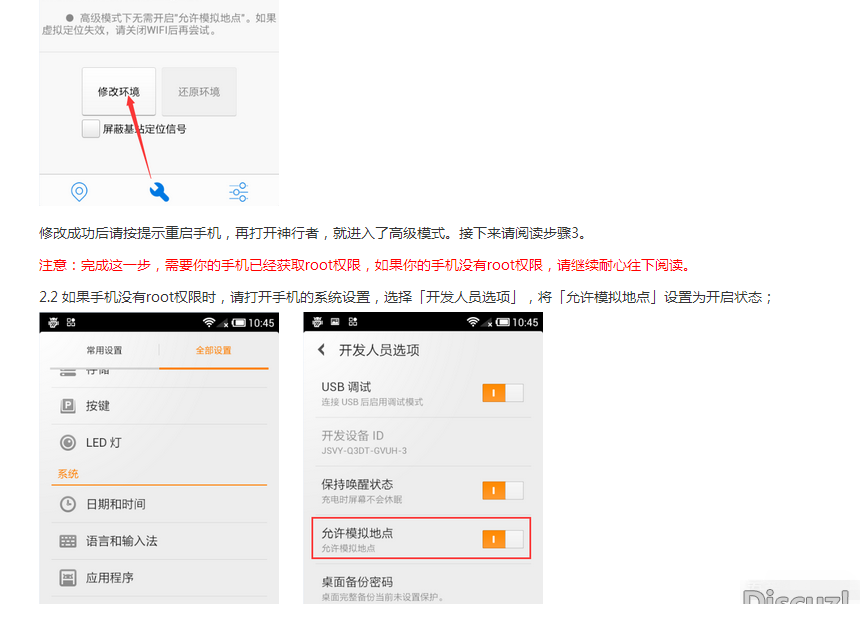Toggle the 允许模拟地点 switch
This screenshot has width=866, height=627.
pos(503,539)
